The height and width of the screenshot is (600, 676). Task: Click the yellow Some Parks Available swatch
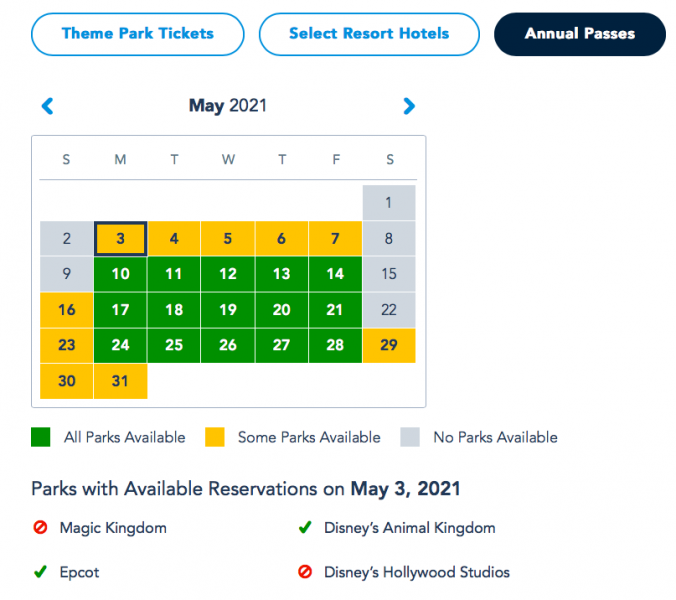coord(214,437)
